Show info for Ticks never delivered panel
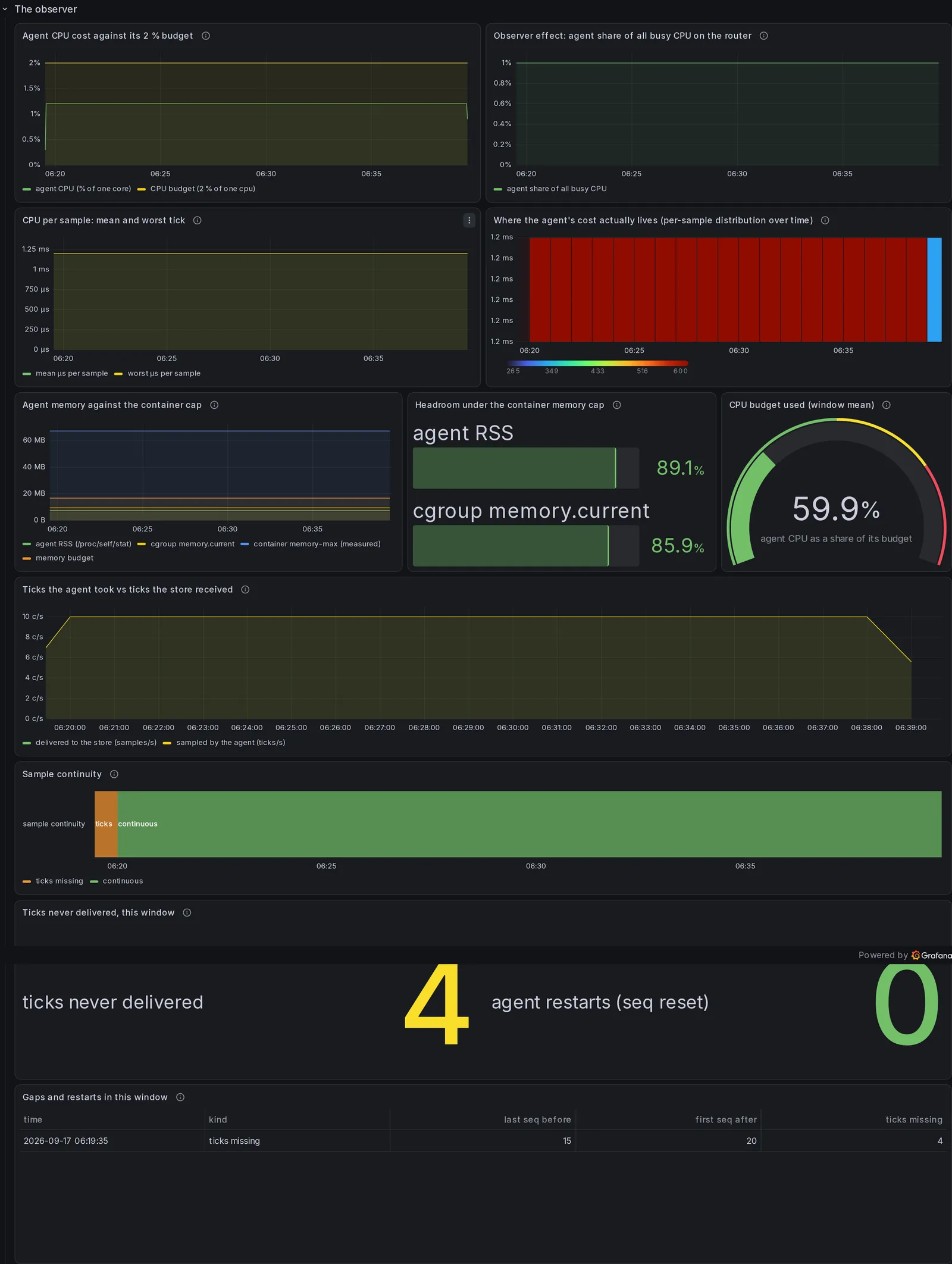The width and height of the screenshot is (952, 1264). (187, 912)
